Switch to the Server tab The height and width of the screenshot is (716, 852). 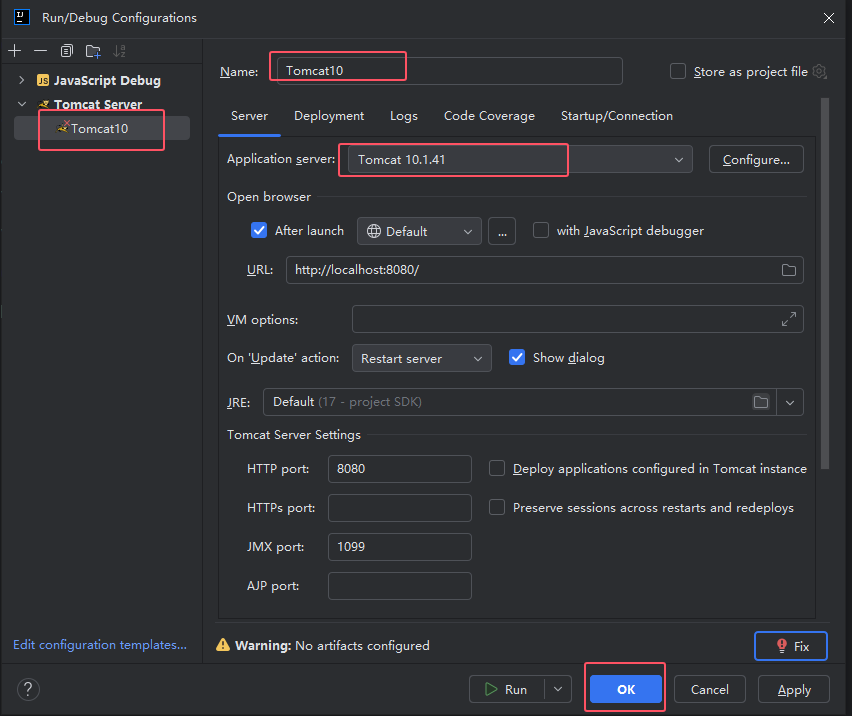coord(249,116)
